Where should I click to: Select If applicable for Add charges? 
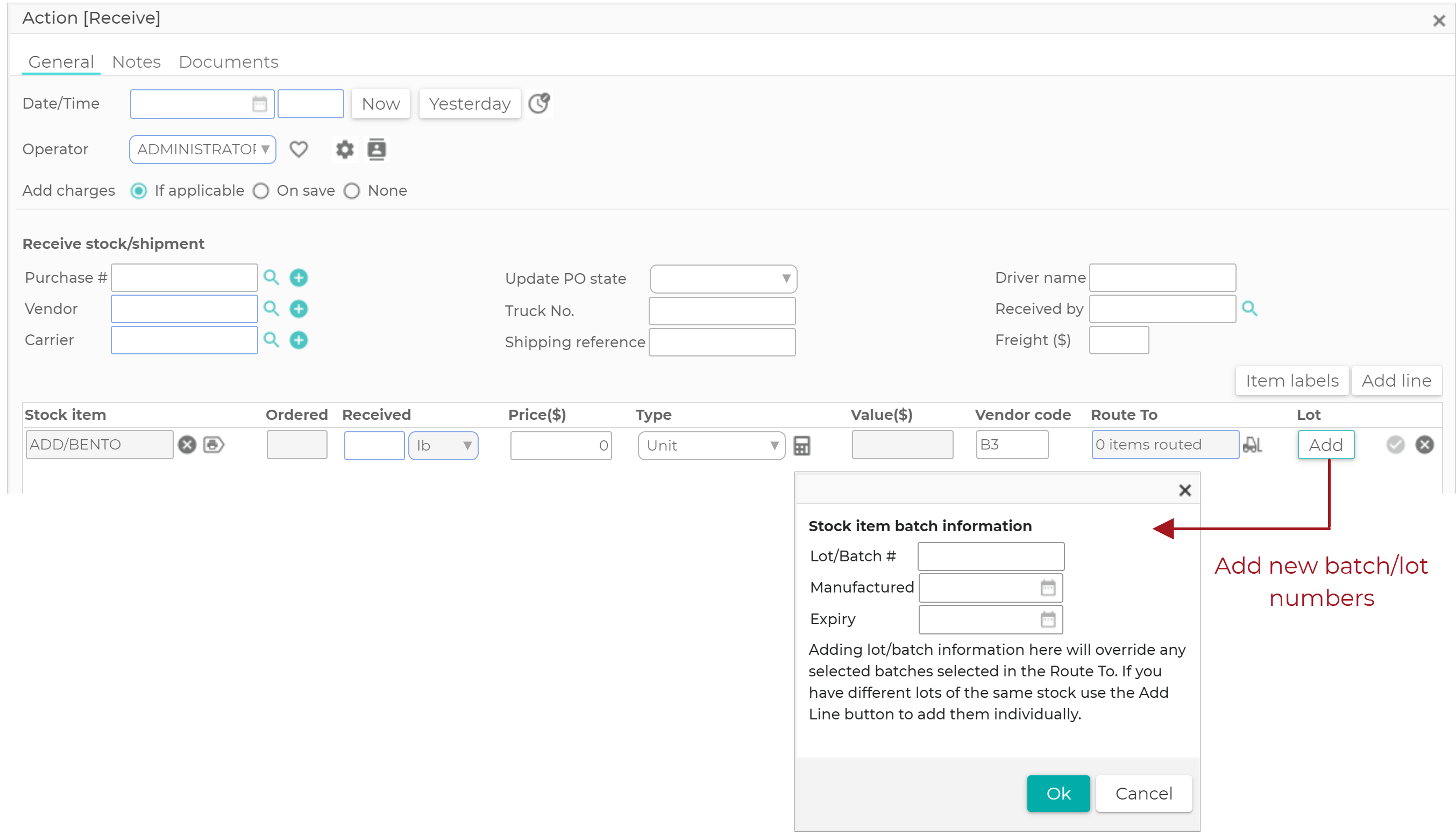(x=138, y=190)
